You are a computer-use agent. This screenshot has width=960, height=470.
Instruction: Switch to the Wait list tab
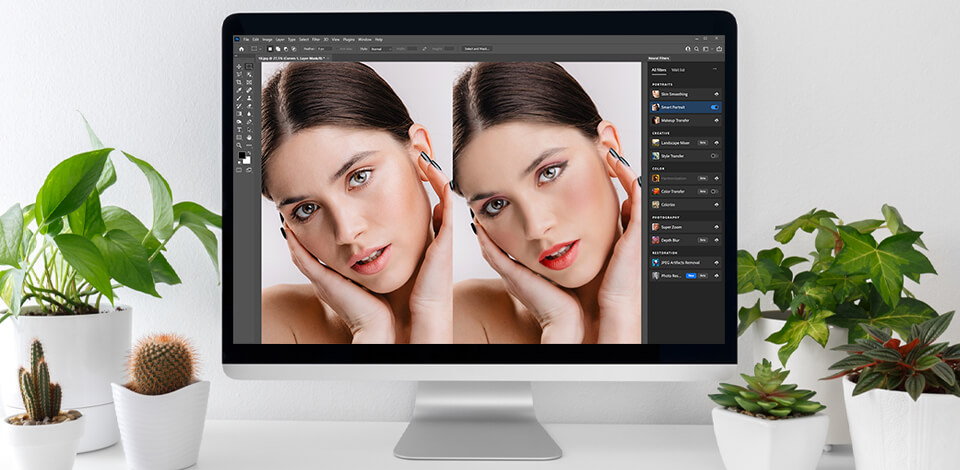(678, 70)
